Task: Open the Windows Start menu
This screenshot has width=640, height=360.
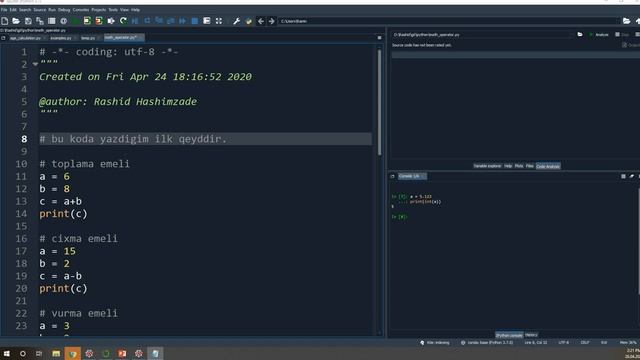Action: click(7, 353)
